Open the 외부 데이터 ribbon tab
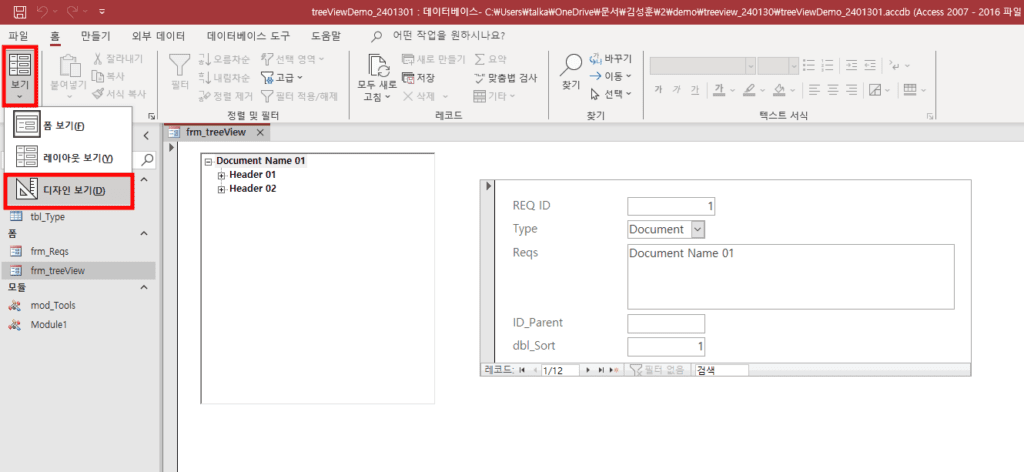 coord(158,36)
